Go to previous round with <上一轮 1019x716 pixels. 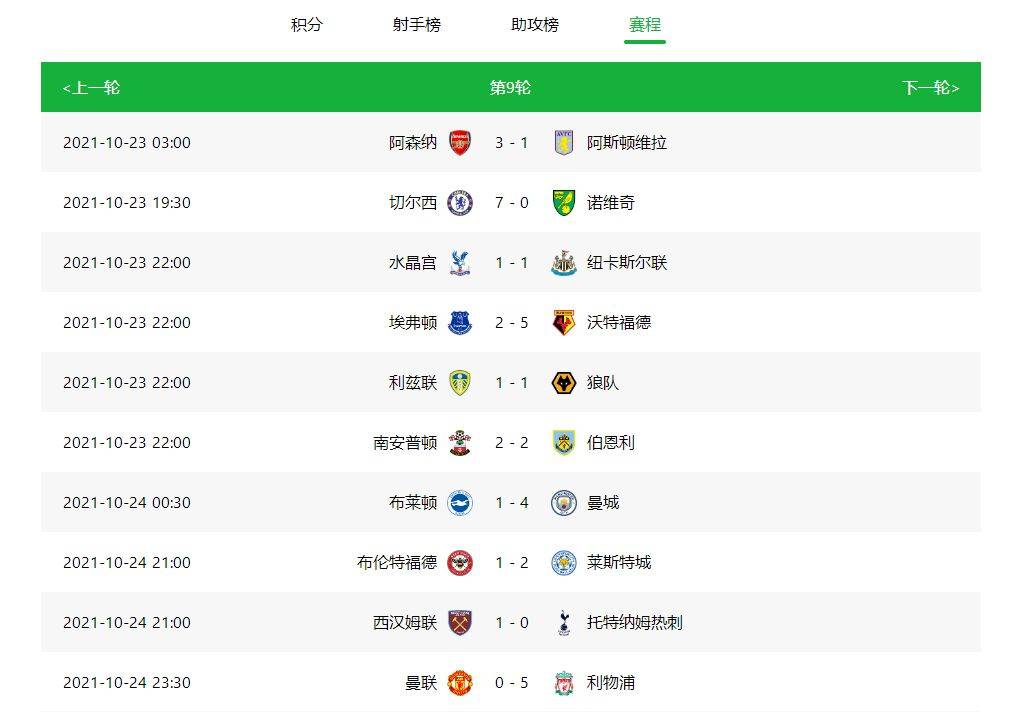91,88
